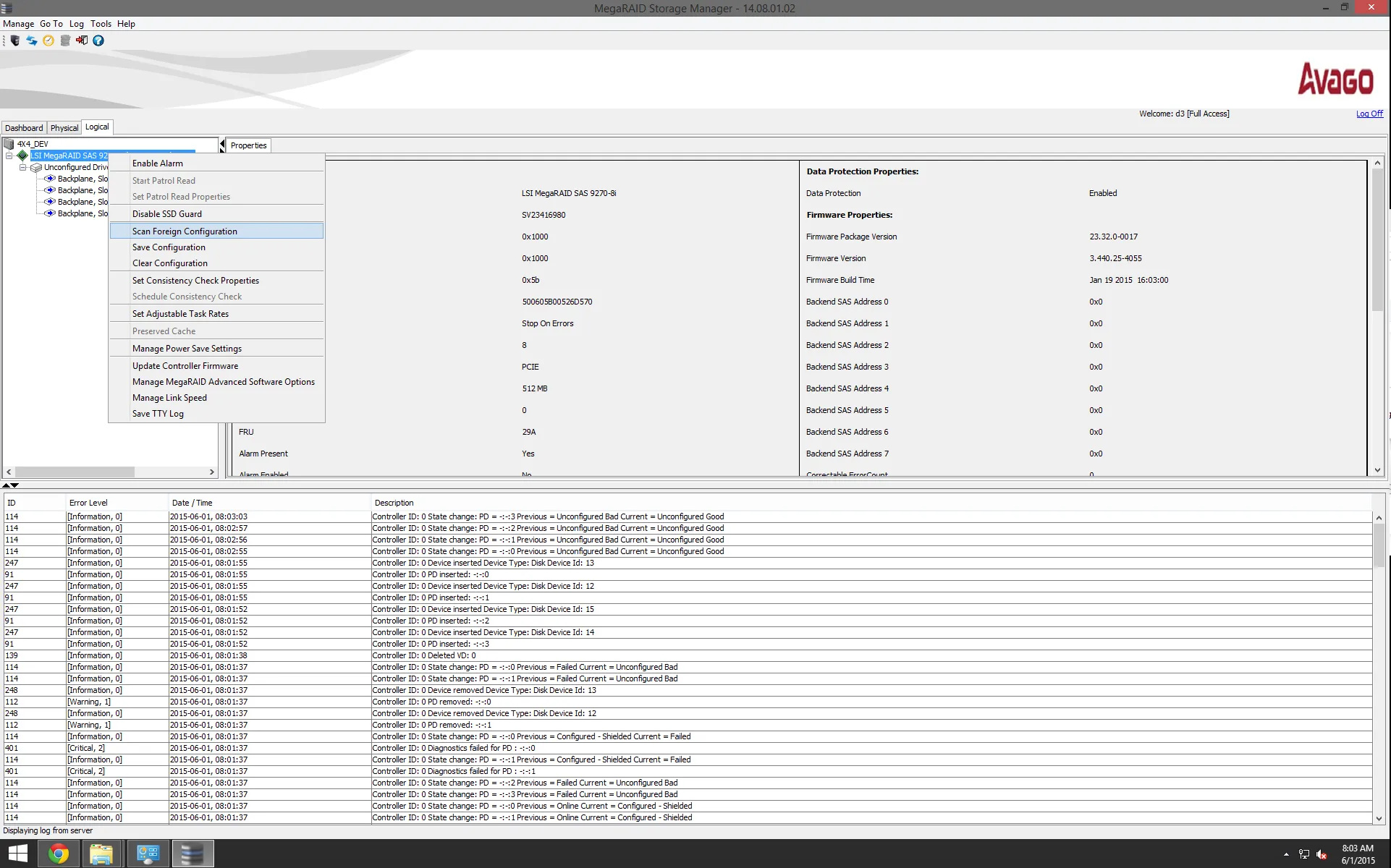Click the Log Off link
Screen dimensions: 1391x868
tap(1369, 114)
